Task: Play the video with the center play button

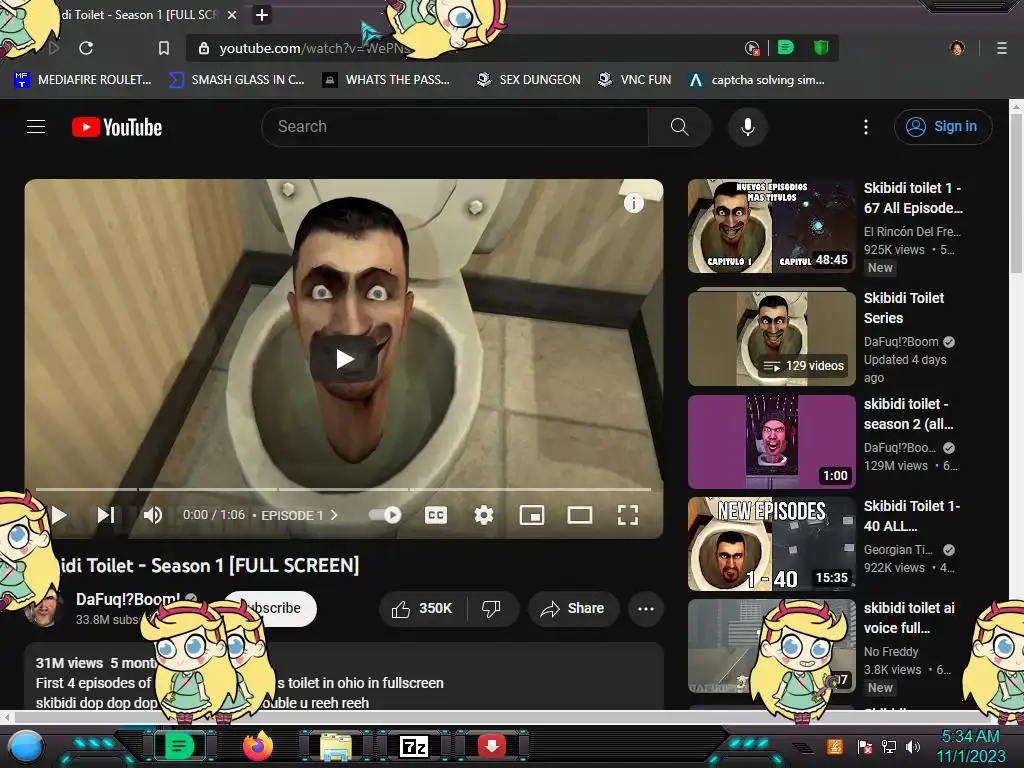Action: (344, 359)
